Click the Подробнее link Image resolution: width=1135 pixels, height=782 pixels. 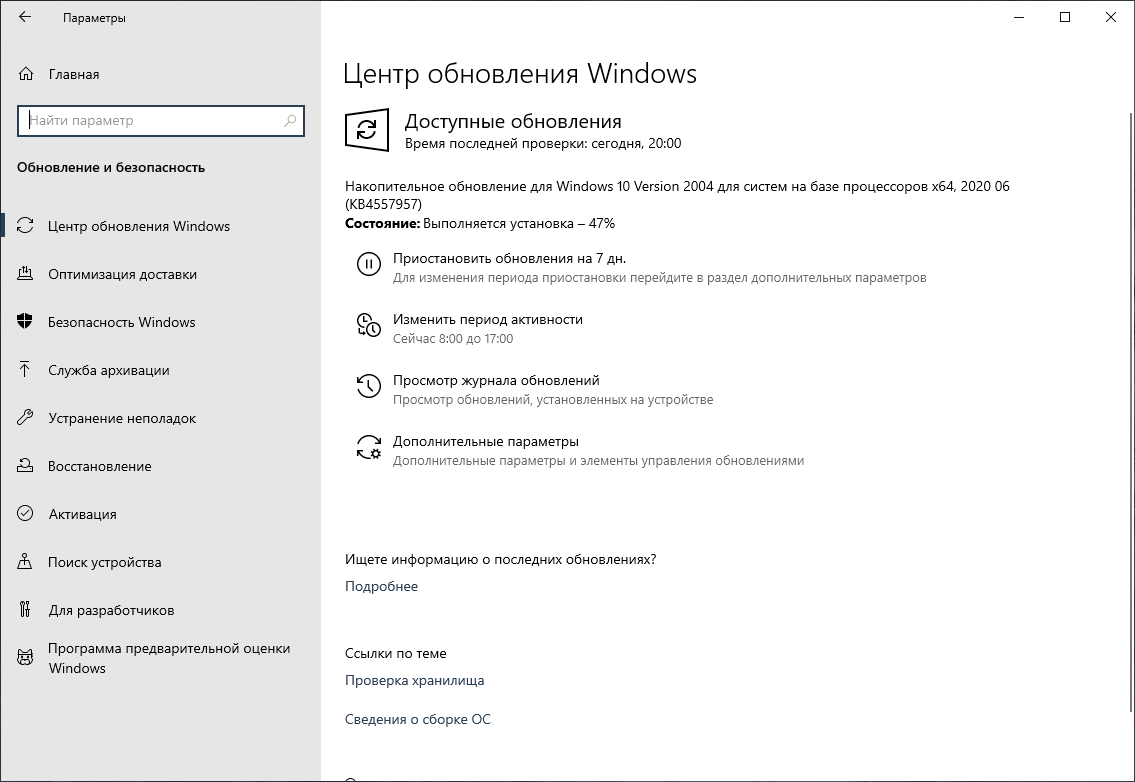(380, 586)
